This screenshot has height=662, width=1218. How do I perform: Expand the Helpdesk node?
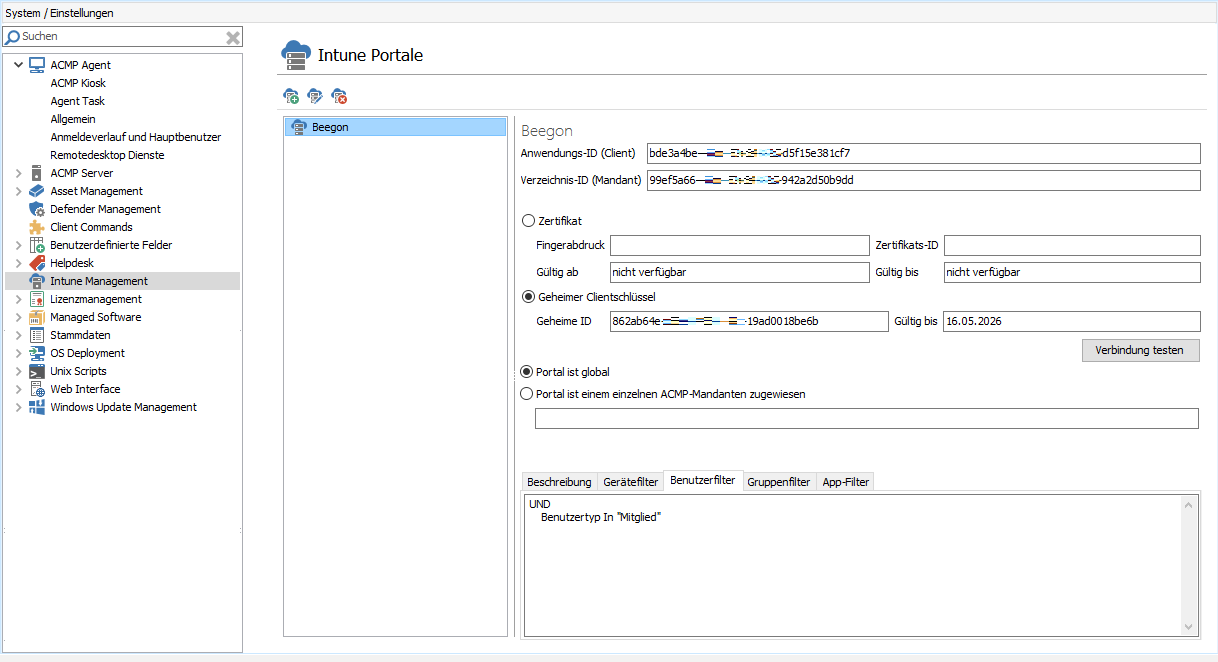click(18, 263)
